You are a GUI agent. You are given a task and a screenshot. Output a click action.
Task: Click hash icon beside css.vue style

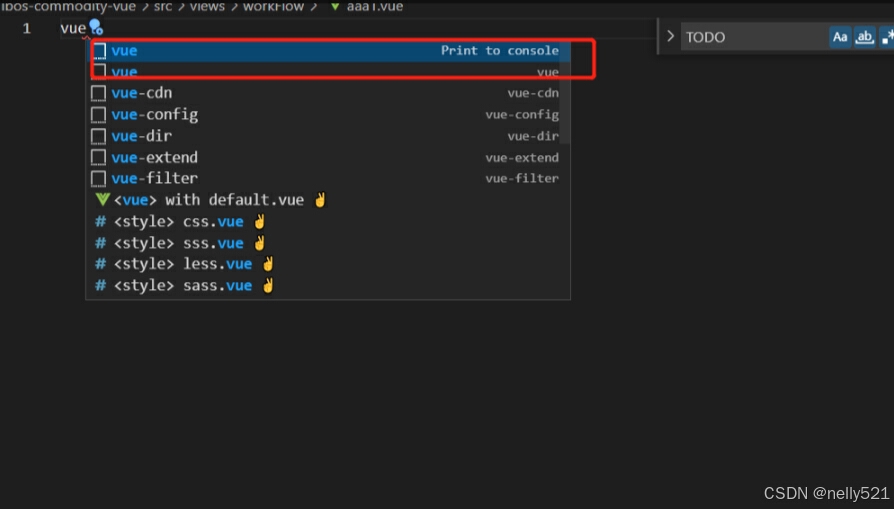coord(100,222)
